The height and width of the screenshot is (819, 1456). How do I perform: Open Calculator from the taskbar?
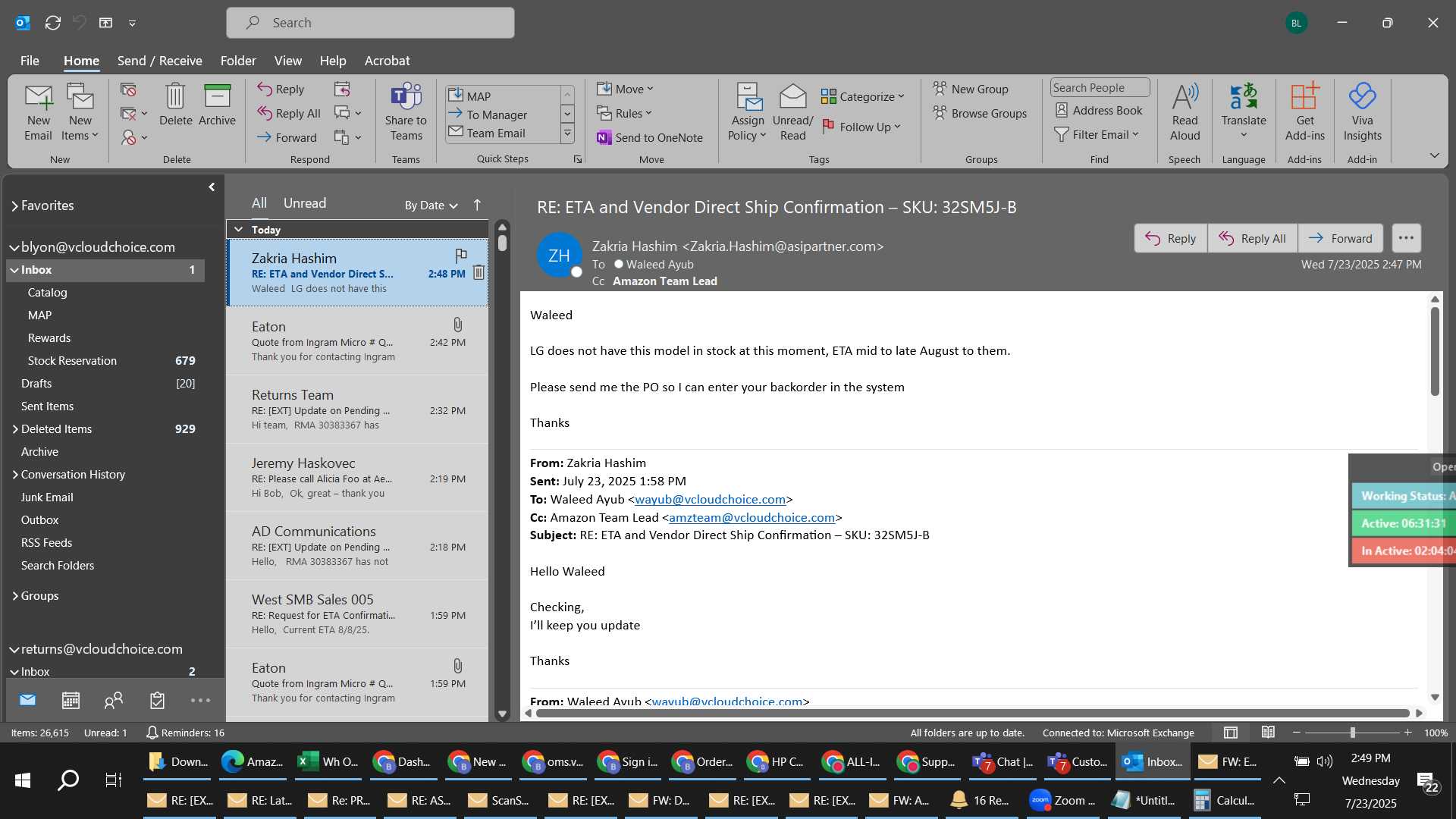(x=1224, y=800)
